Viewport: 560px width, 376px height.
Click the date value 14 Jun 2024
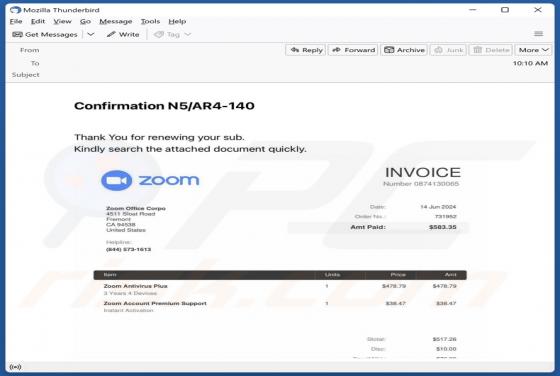438,207
